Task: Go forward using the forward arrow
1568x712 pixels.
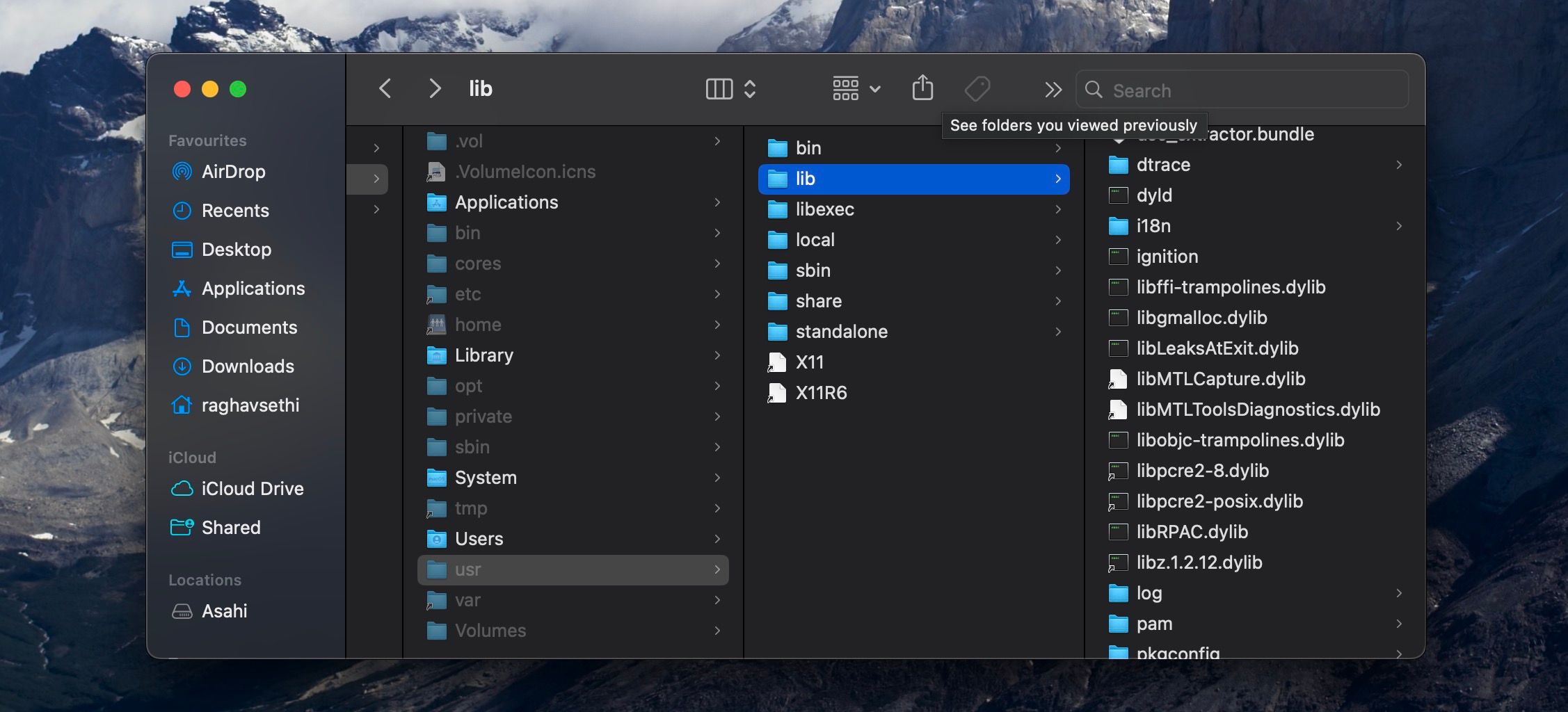Action: point(434,88)
